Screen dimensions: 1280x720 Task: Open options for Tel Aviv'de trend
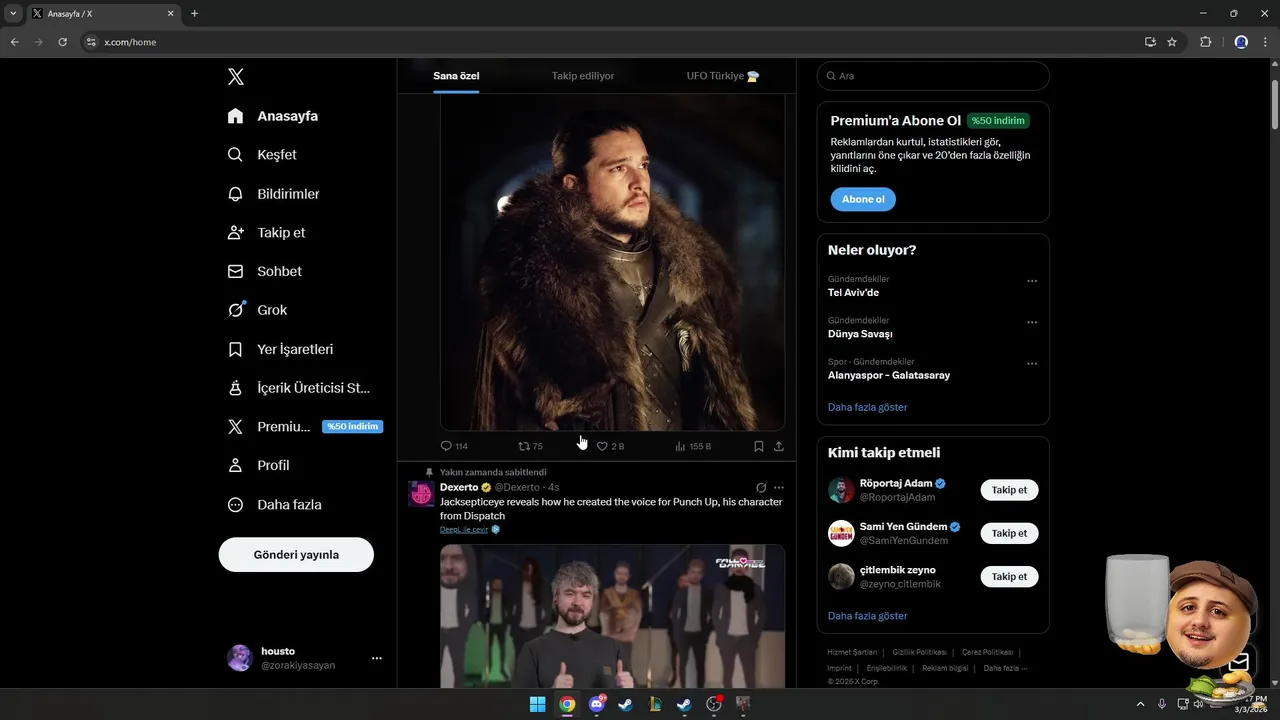[x=1032, y=281]
